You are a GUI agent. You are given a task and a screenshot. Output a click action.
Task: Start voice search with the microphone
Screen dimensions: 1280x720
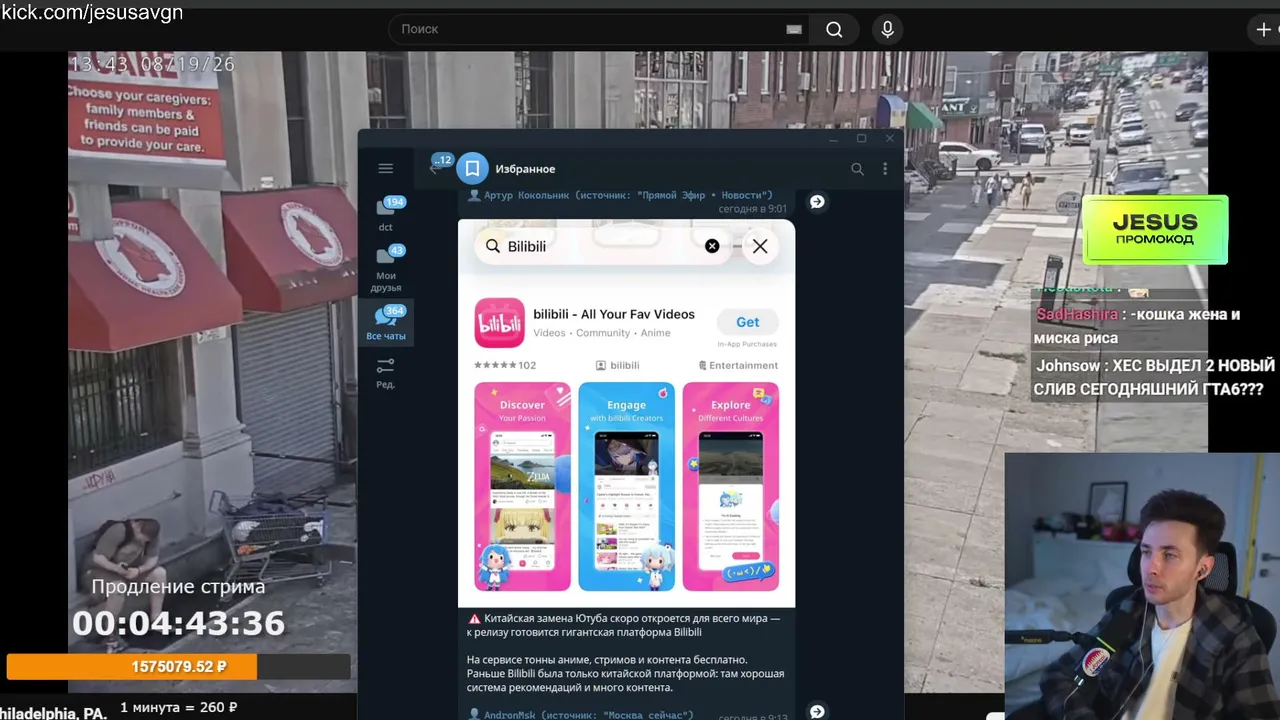pos(887,29)
